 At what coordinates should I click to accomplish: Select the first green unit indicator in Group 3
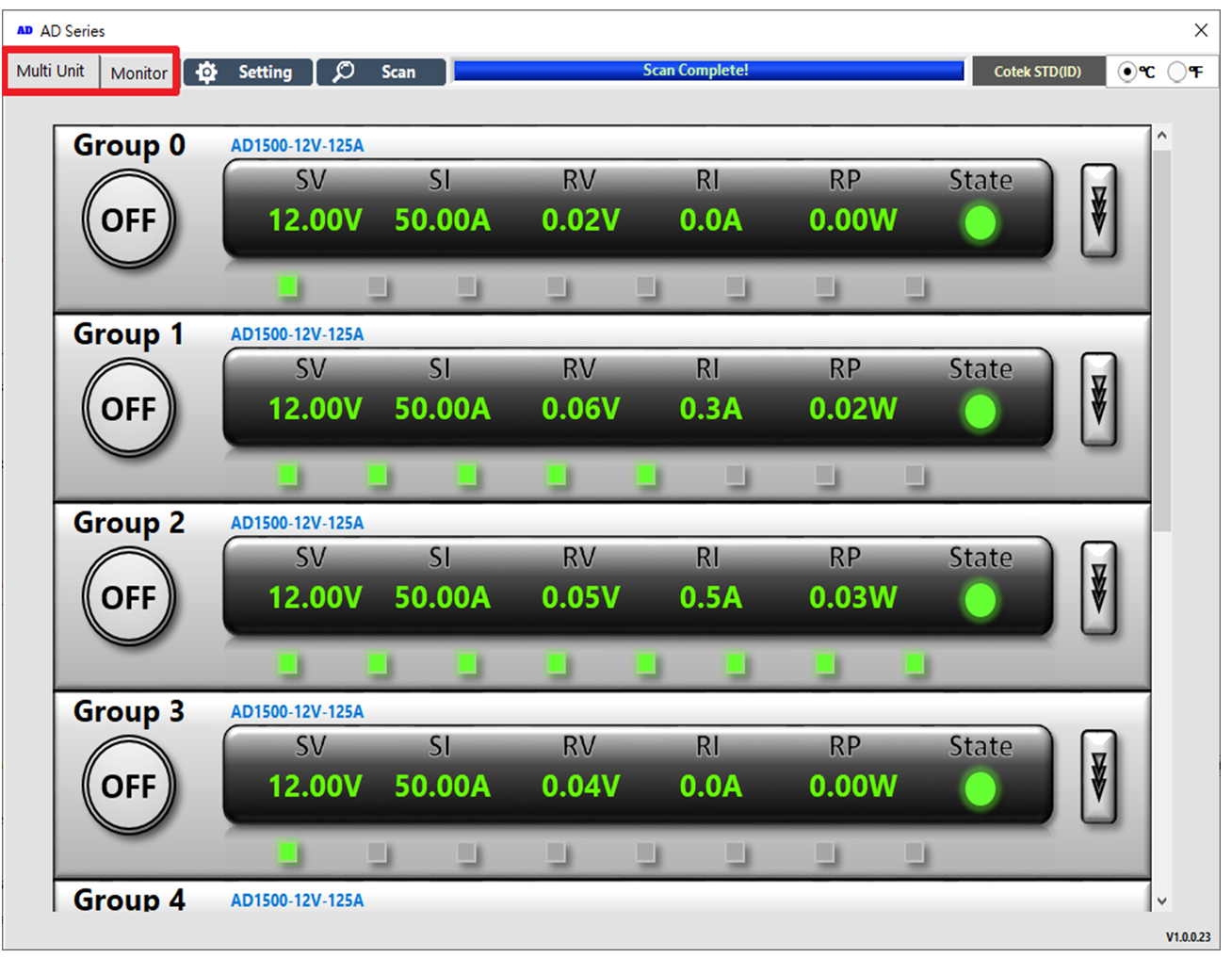pyautogui.click(x=288, y=852)
